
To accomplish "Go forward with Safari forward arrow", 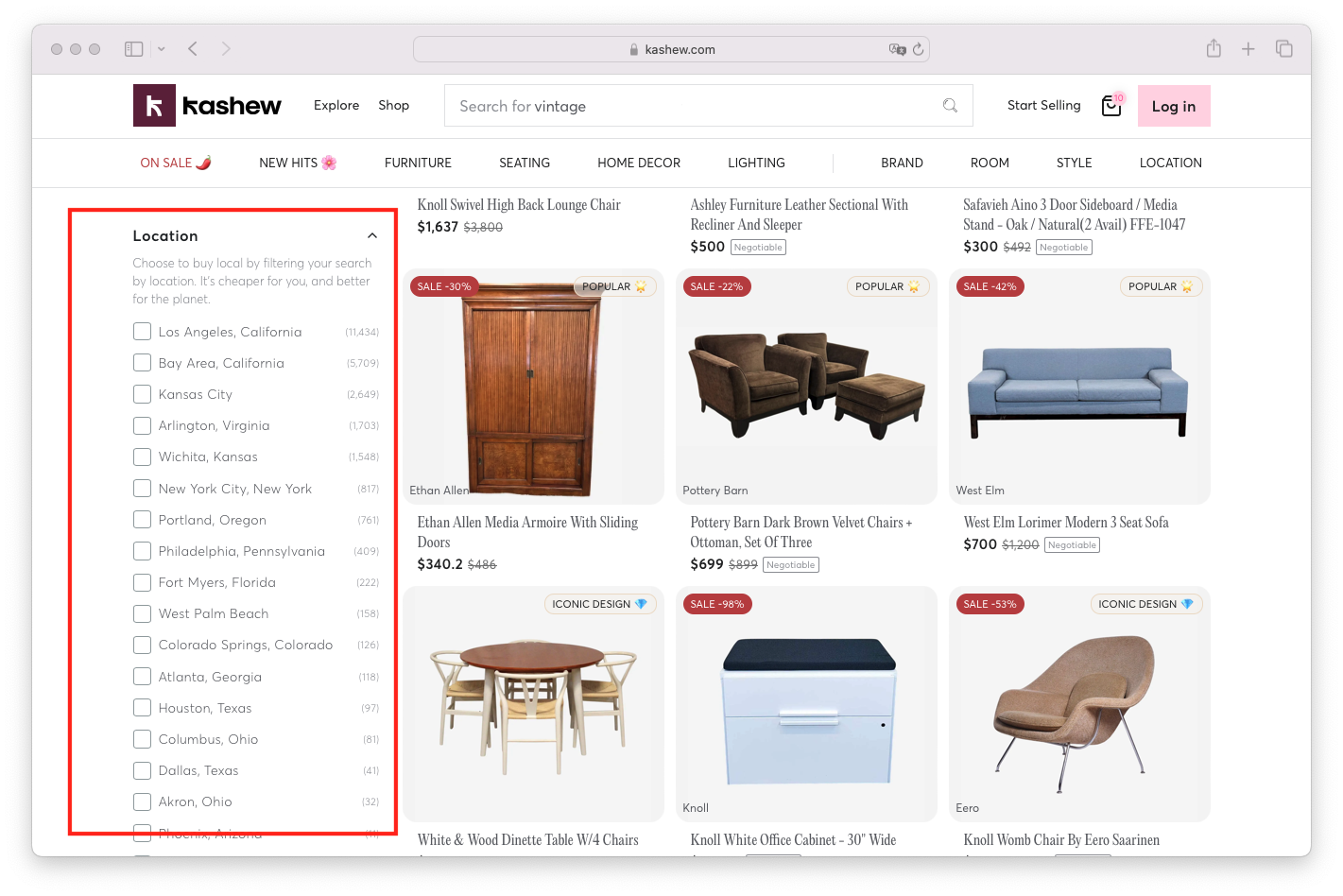I will tap(226, 49).
